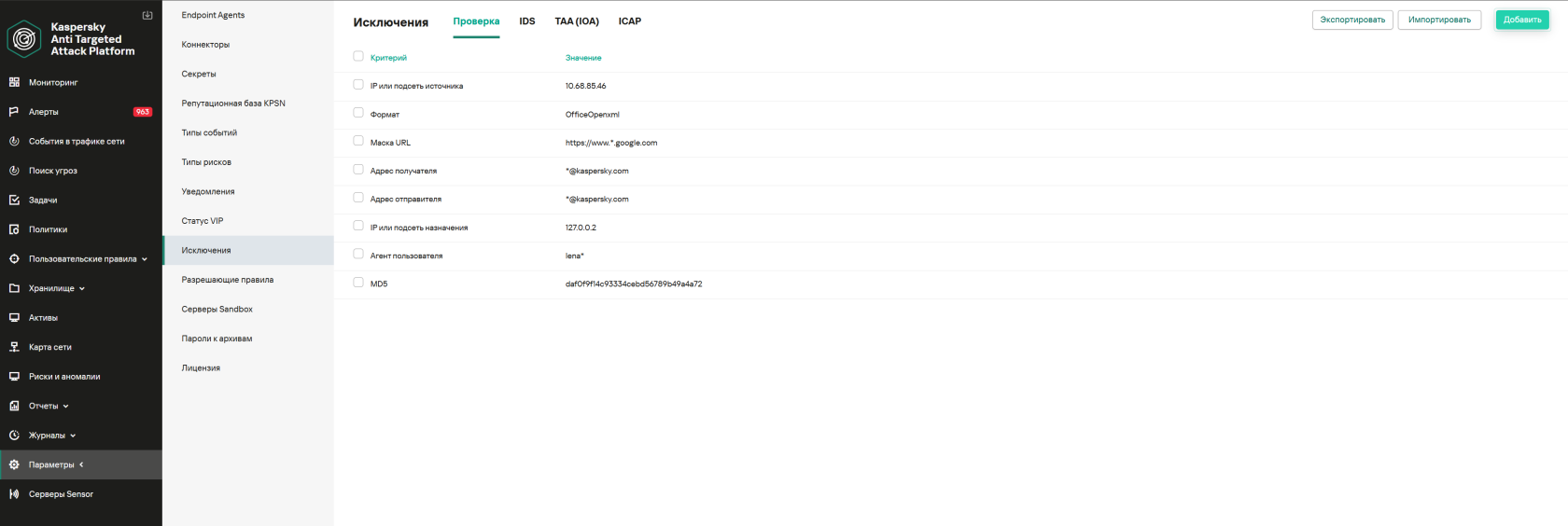
Task: Click the Sensor servers icon
Action: (x=14, y=494)
